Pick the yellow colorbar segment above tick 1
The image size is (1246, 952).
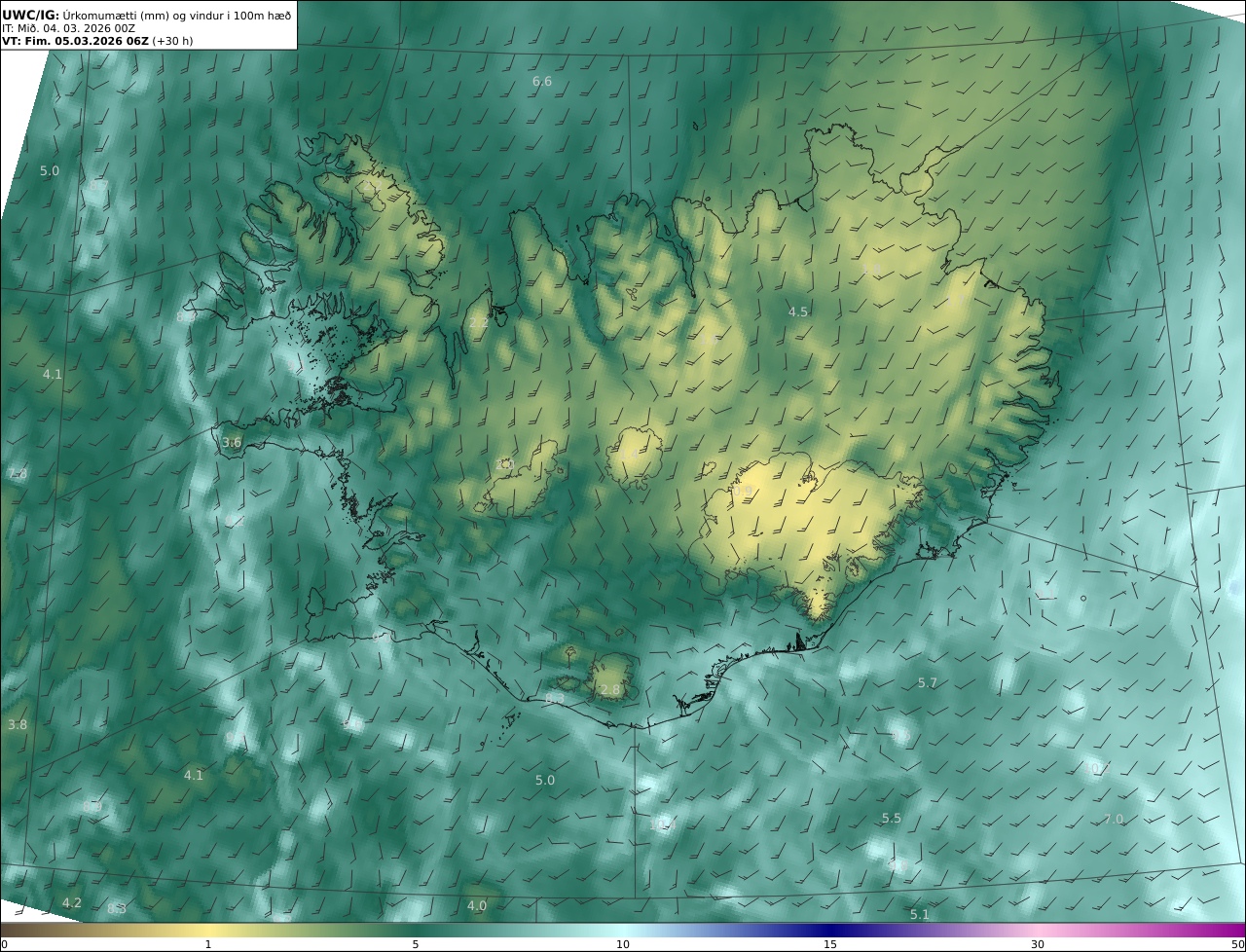coord(208,930)
